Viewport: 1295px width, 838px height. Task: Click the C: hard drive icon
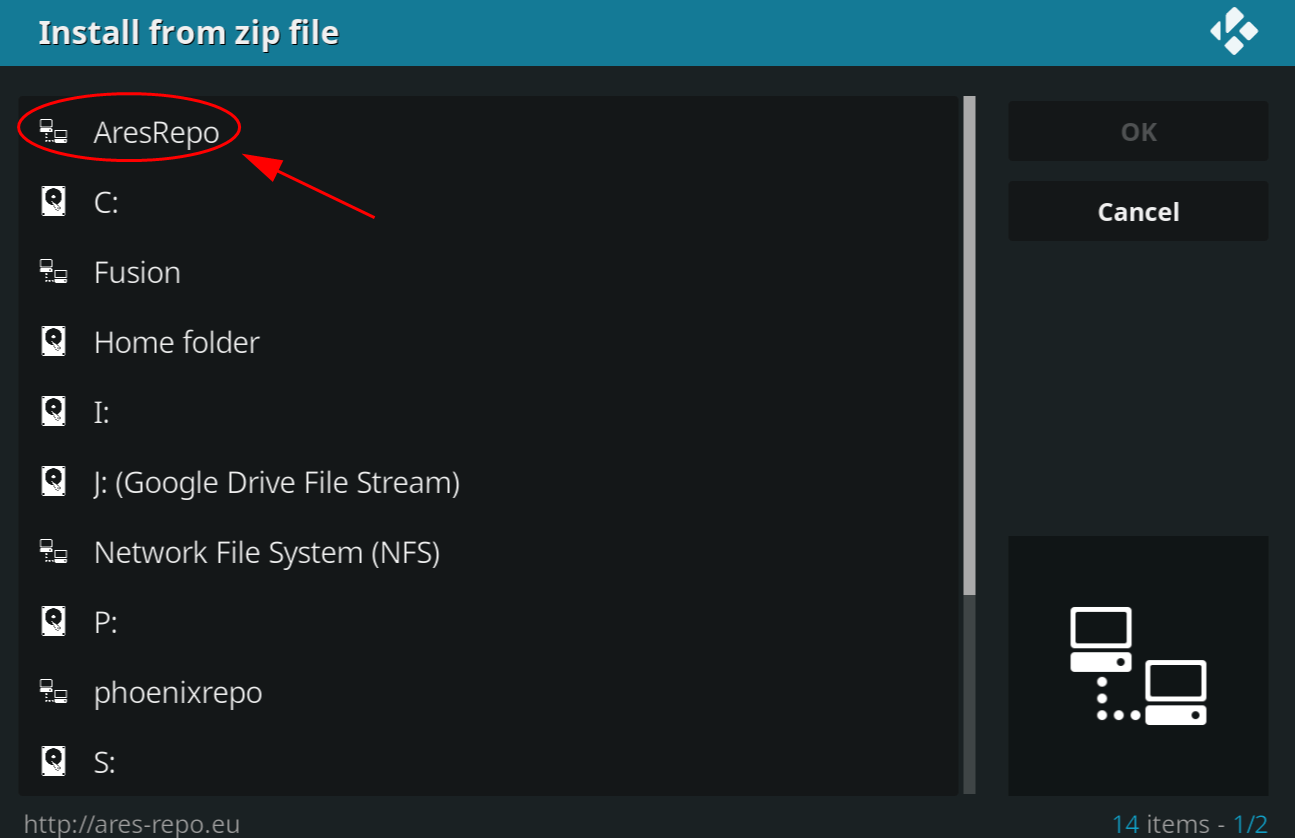53,202
